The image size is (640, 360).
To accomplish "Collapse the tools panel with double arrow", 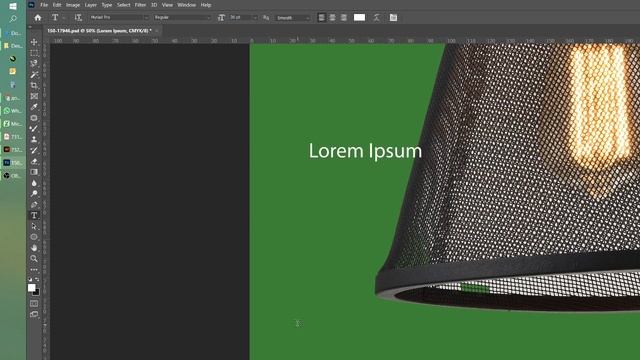I will (x=30, y=27).
